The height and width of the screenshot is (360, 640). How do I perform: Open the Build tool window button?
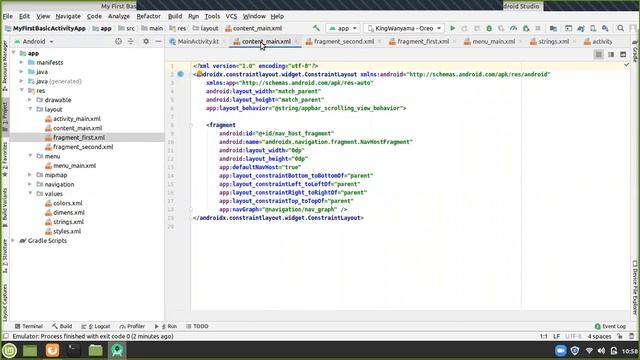point(62,326)
